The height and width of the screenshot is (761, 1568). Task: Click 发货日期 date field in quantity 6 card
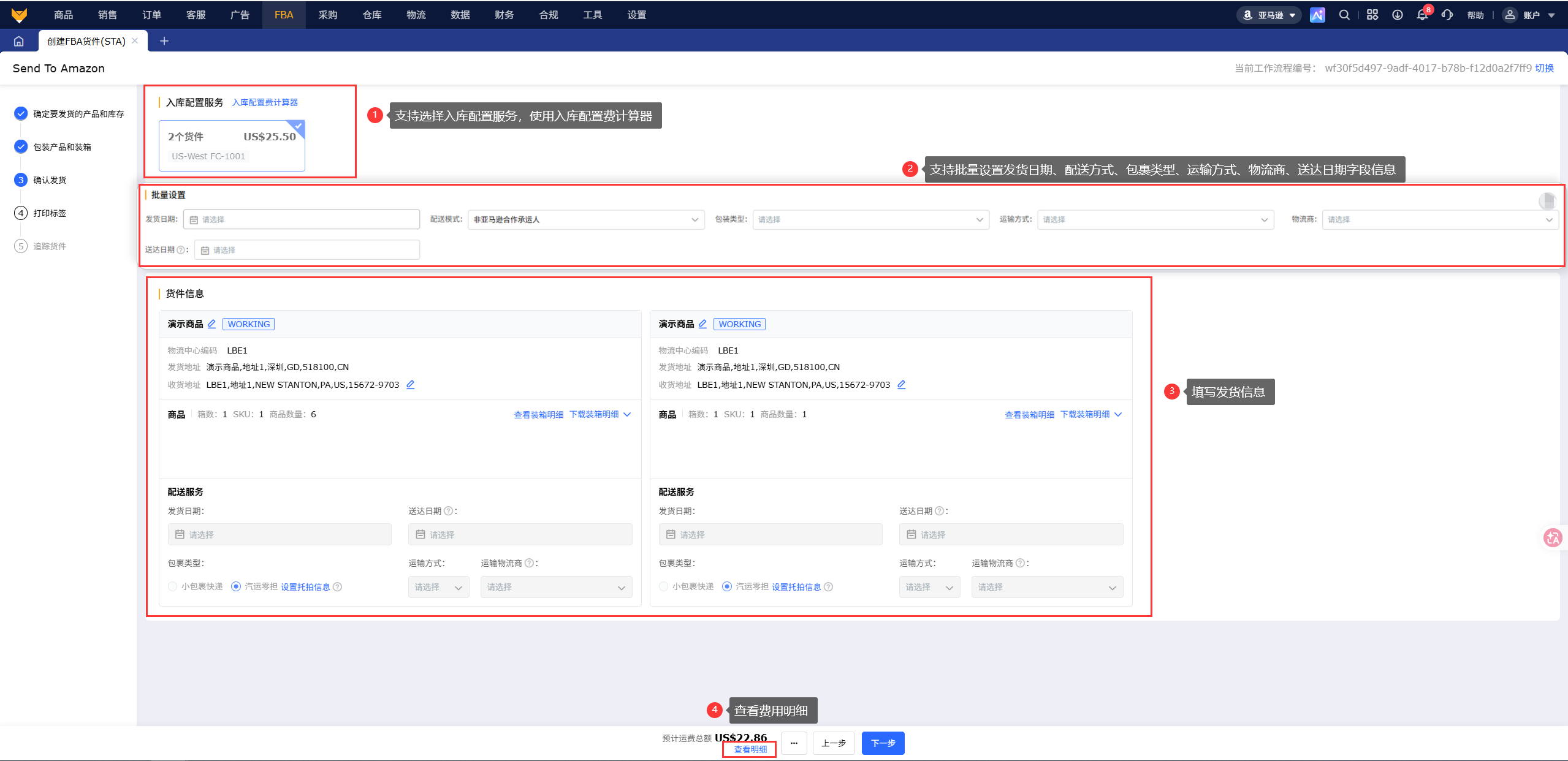(x=280, y=534)
